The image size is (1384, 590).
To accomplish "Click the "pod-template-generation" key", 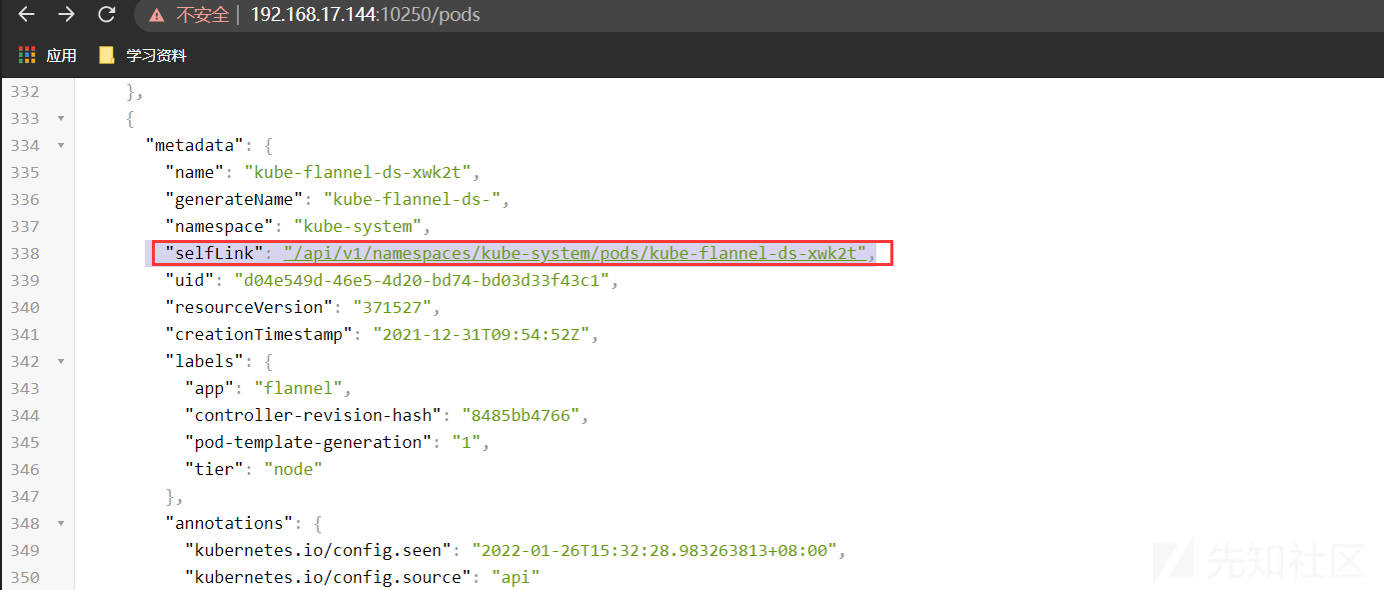I will (308, 442).
